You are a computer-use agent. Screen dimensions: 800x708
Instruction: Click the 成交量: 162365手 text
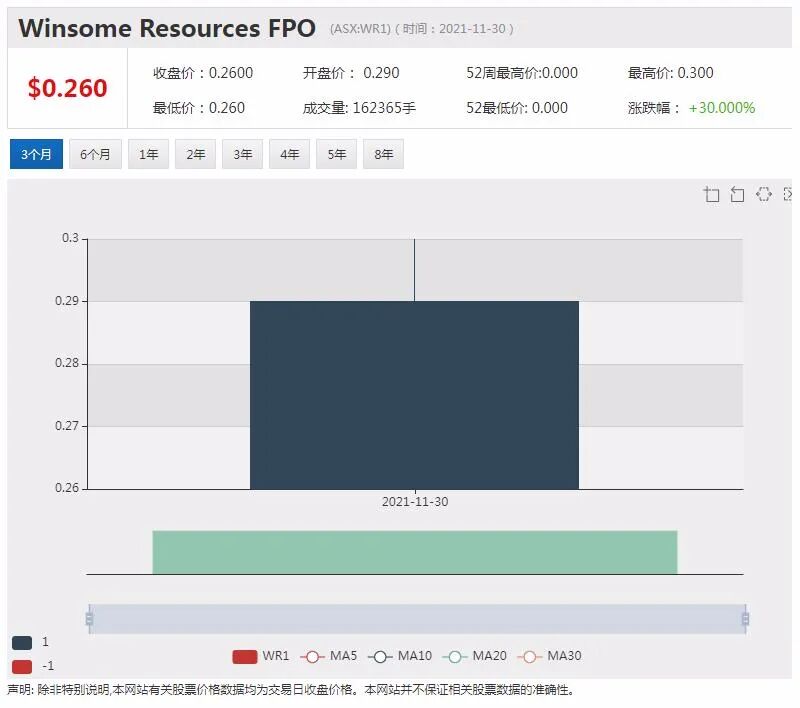359,108
